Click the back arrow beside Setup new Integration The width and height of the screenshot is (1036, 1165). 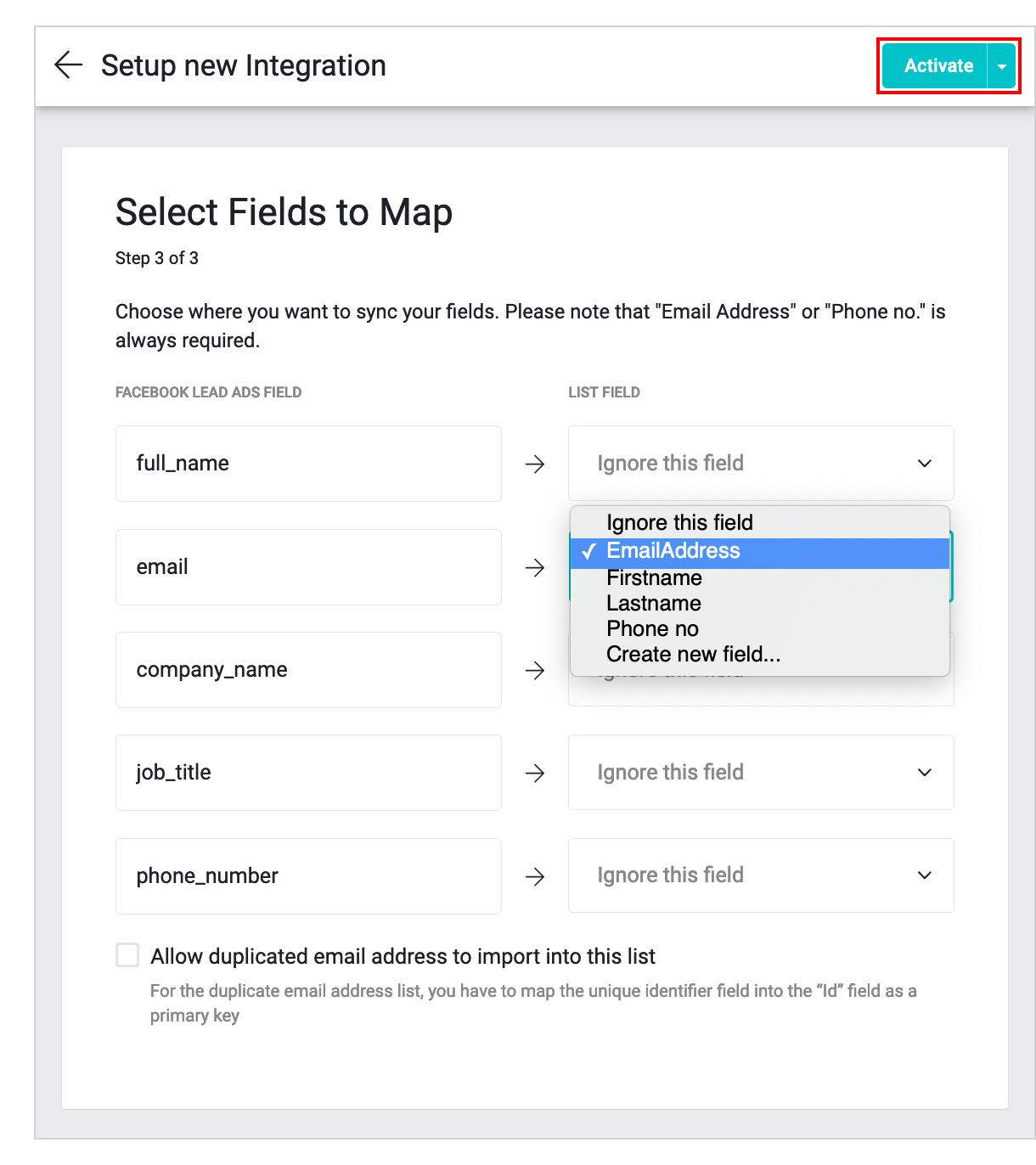pyautogui.click(x=68, y=65)
